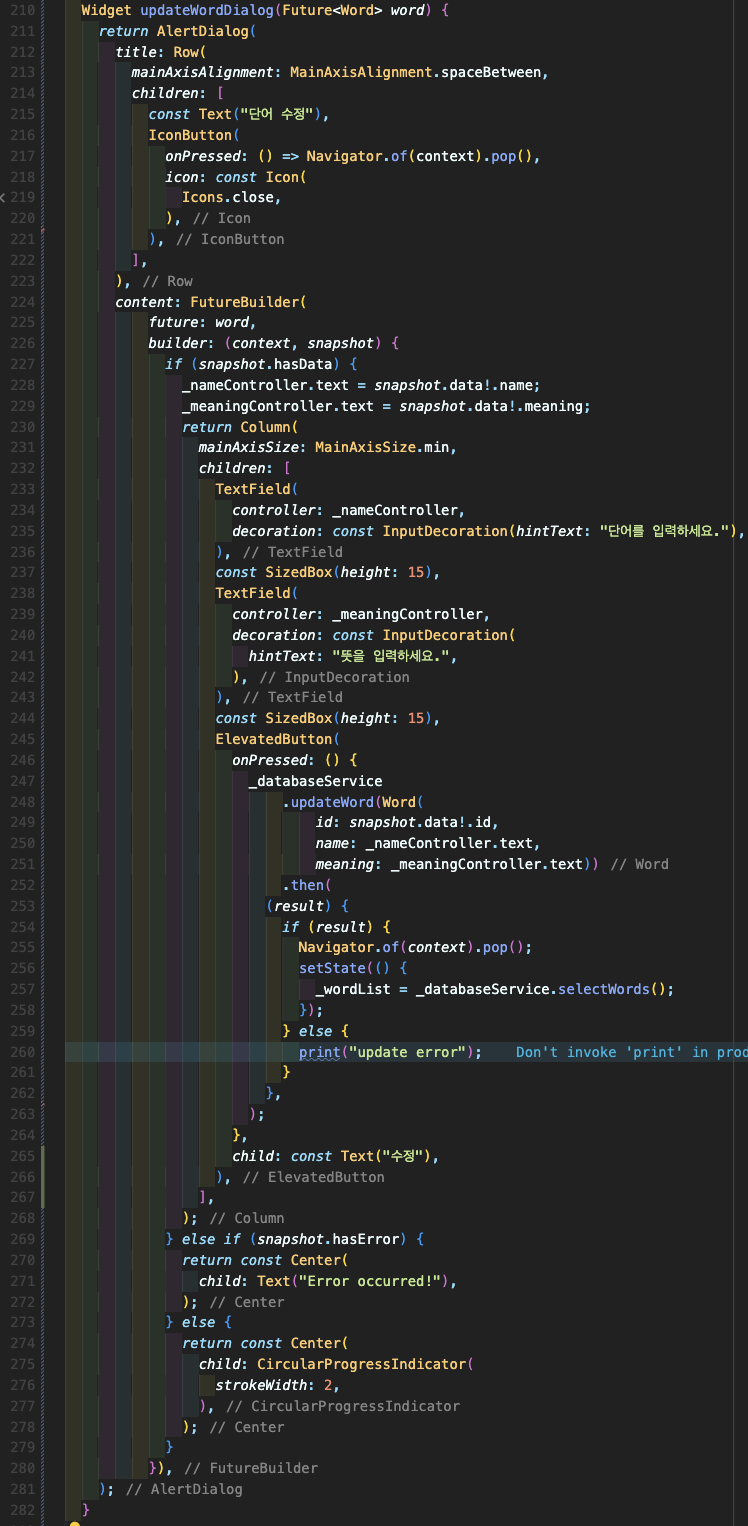The image size is (748, 1526).
Task: Click line number 245 in the gutter
Action: pos(24,739)
